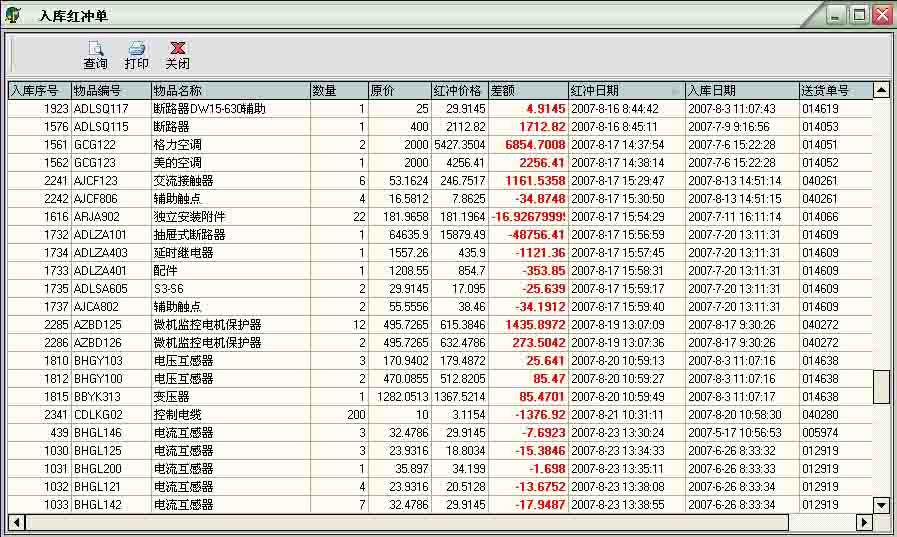Click the vertical scrollbar up arrow
This screenshot has width=897, height=537.
(881, 90)
